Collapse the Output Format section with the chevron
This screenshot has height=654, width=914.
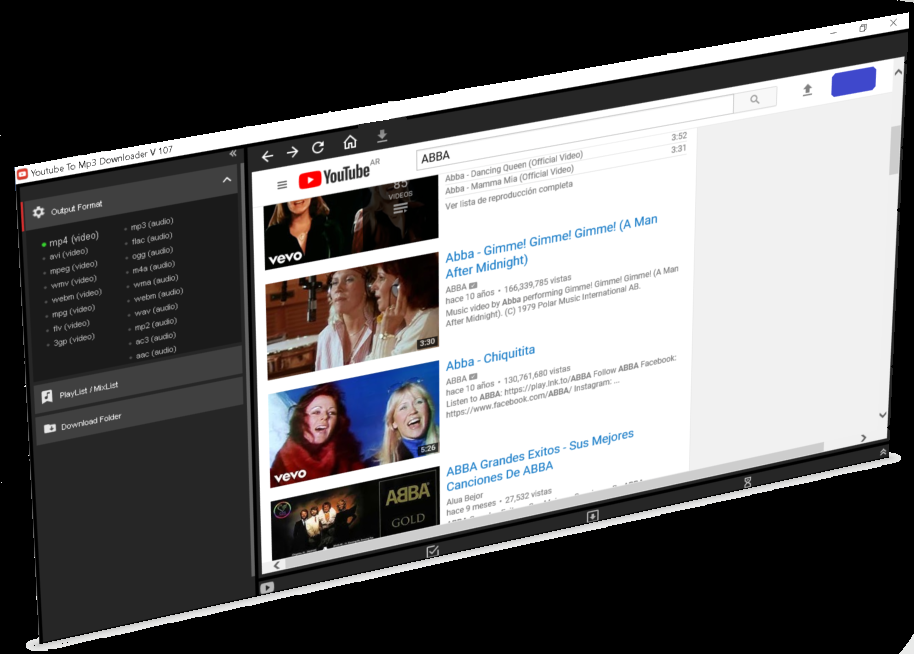pyautogui.click(x=227, y=180)
